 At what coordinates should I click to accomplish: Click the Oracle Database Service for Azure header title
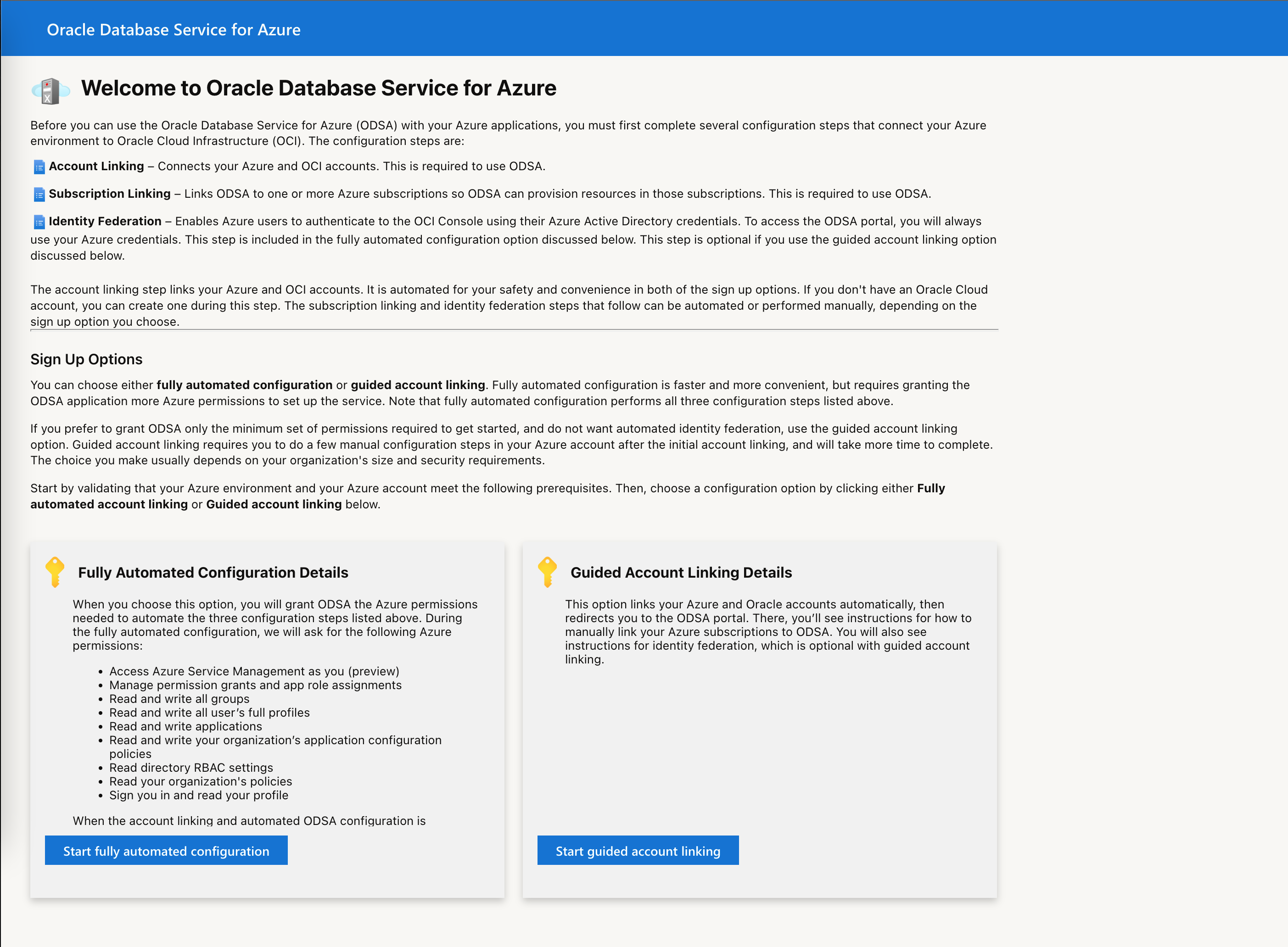pos(174,29)
